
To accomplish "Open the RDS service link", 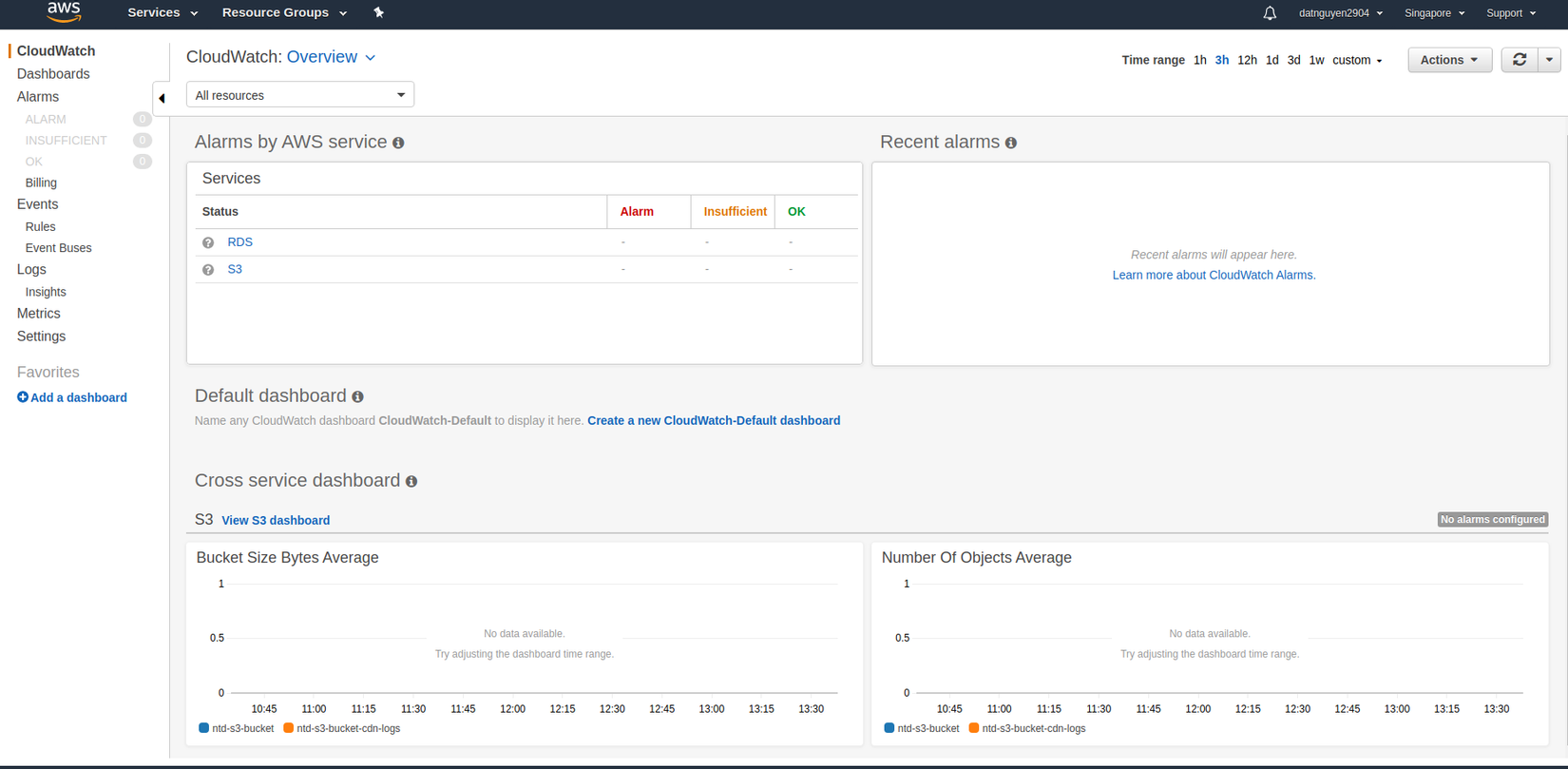I will point(239,242).
